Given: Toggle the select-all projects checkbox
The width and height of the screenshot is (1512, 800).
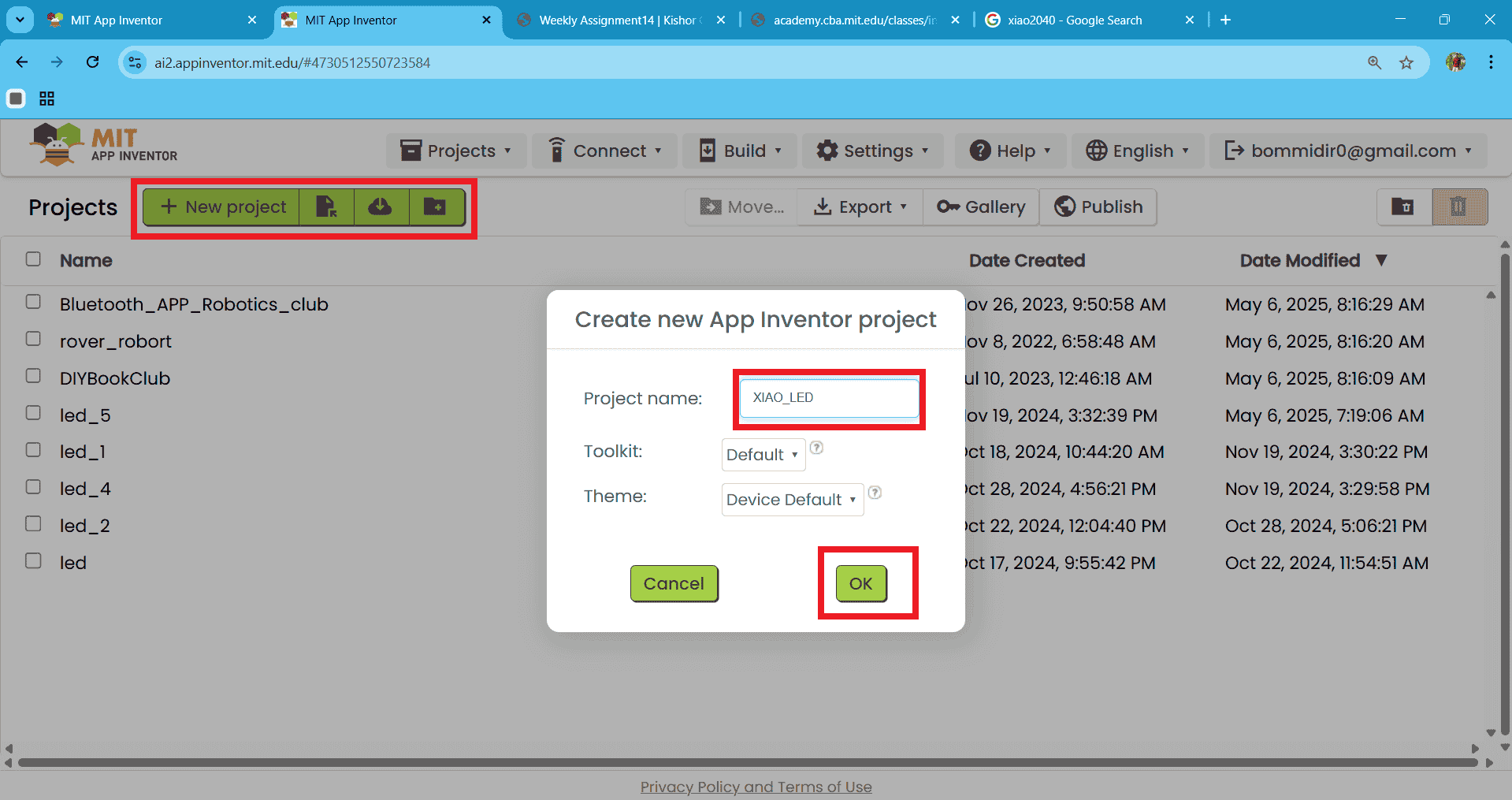Looking at the screenshot, I should [x=33, y=259].
